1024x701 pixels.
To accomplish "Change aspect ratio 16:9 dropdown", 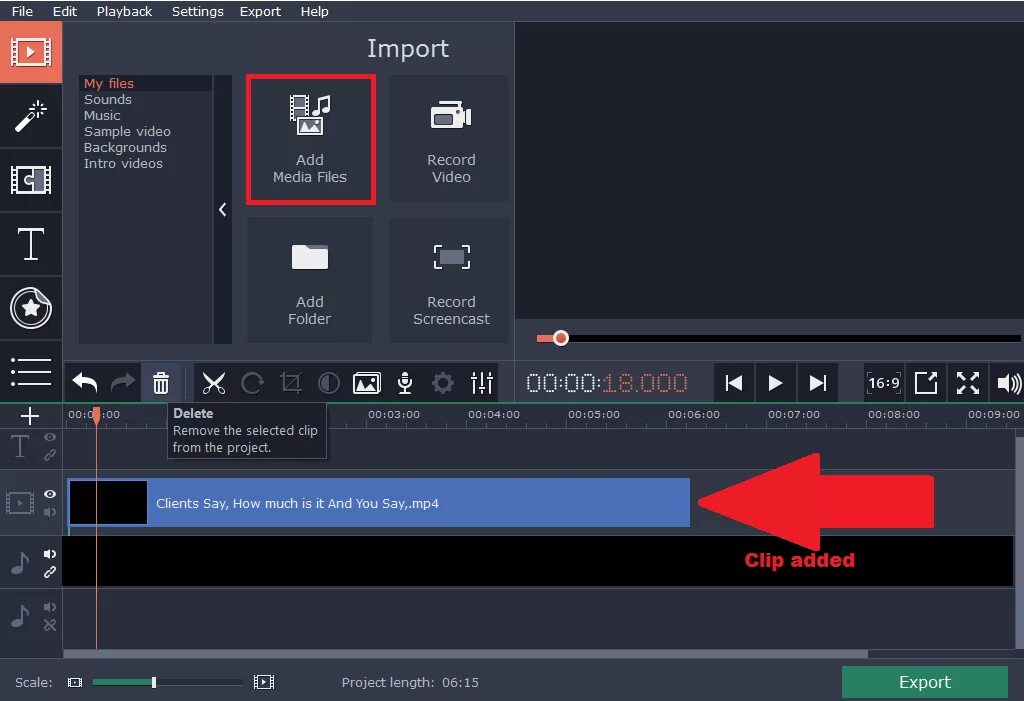I will (884, 383).
